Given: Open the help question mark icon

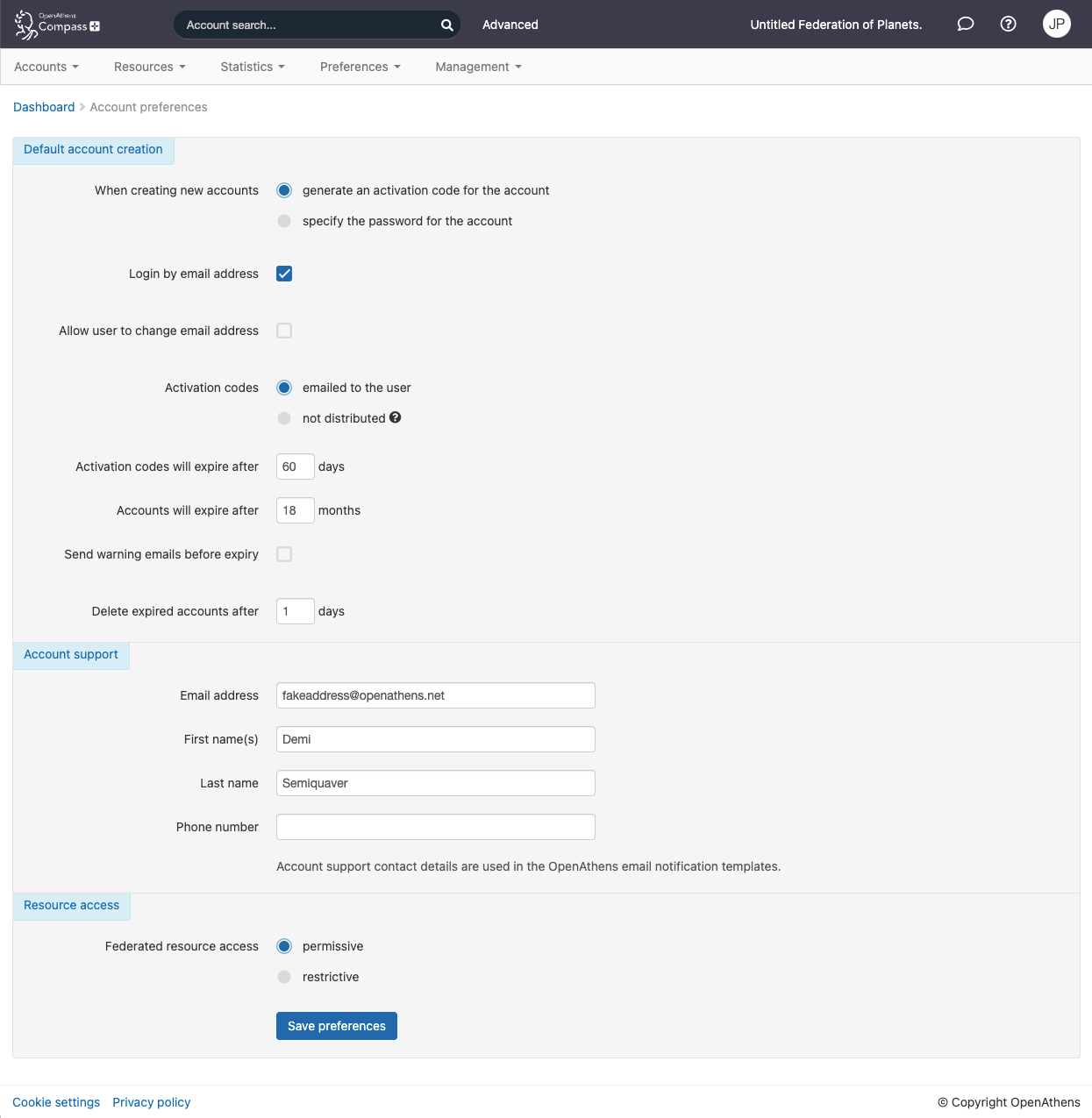Looking at the screenshot, I should 1008,24.
